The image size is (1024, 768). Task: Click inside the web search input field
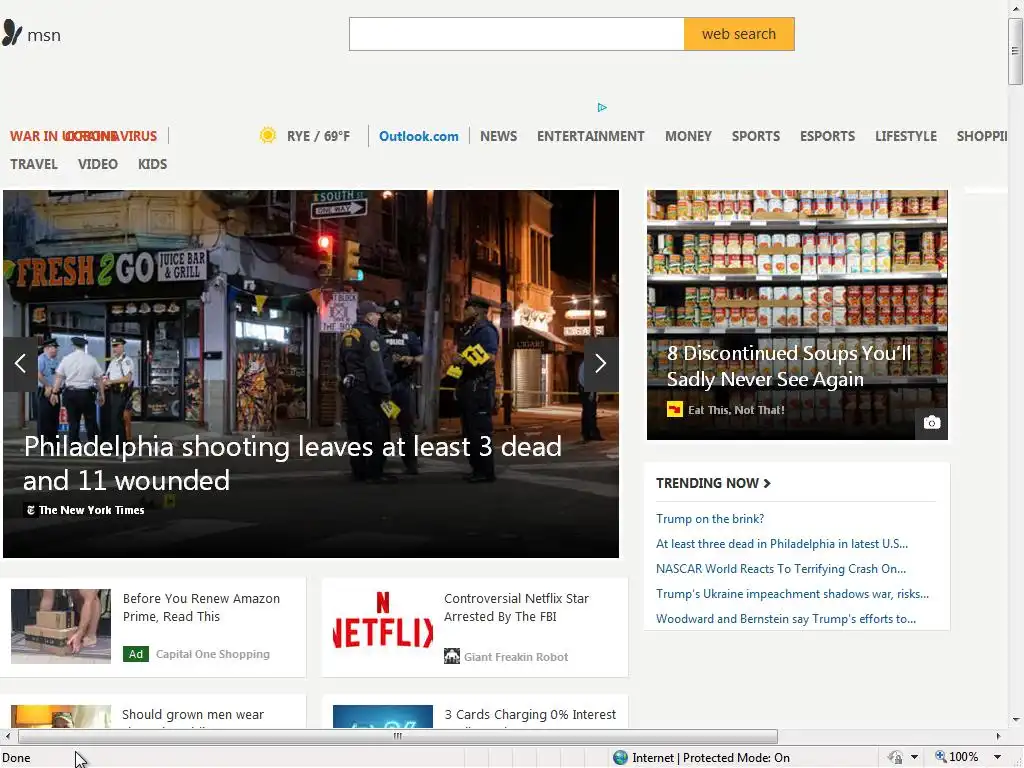click(517, 34)
